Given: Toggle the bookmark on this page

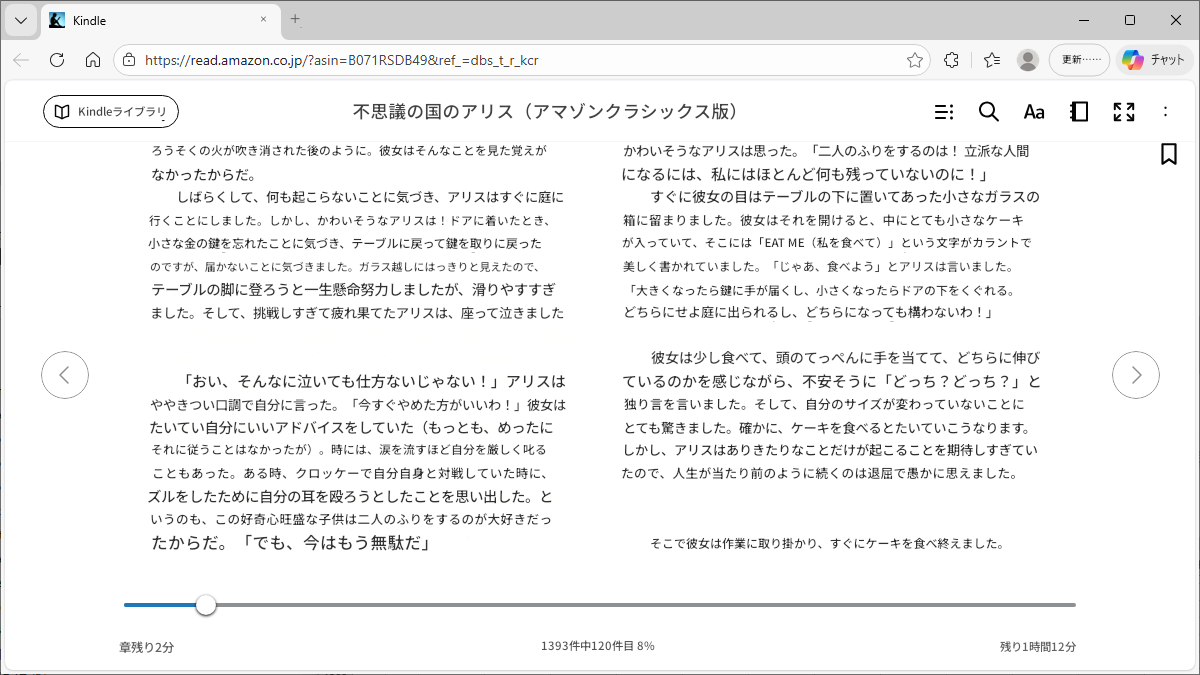Looking at the screenshot, I should tap(1168, 154).
